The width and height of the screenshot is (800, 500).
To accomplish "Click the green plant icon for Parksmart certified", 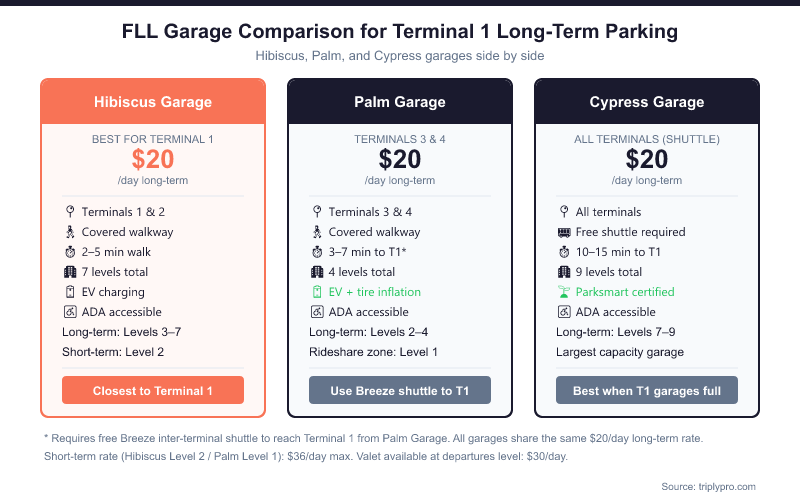I will [564, 292].
